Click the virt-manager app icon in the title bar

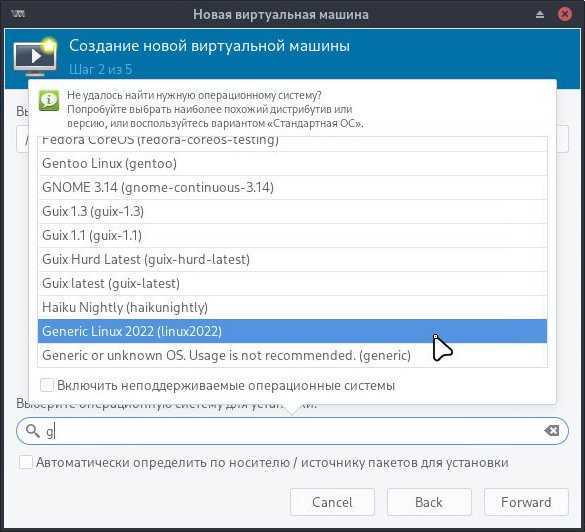coord(18,14)
